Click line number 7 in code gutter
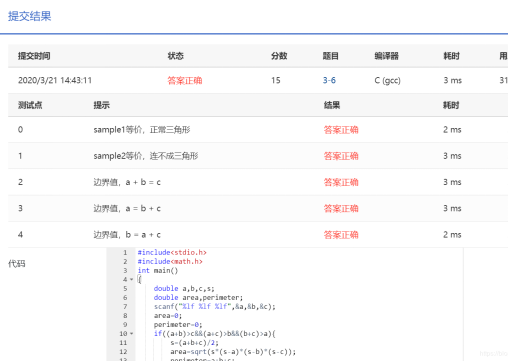The image size is (508, 362). pos(125,306)
